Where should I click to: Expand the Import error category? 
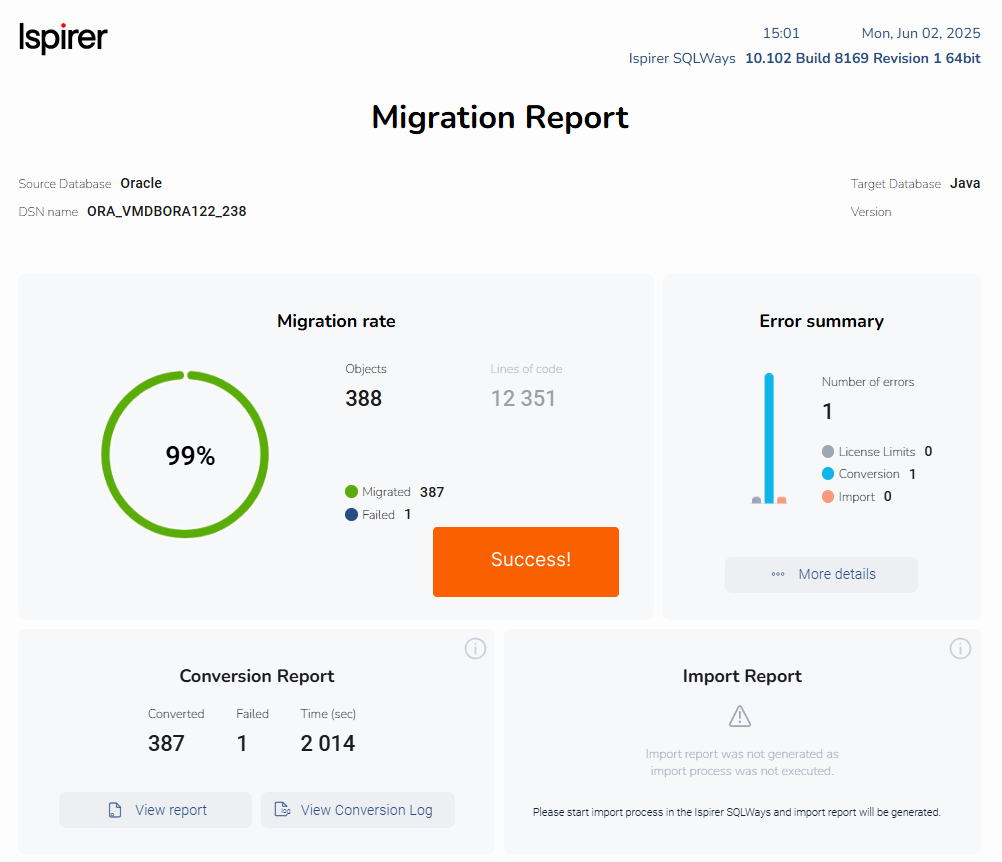pos(857,496)
